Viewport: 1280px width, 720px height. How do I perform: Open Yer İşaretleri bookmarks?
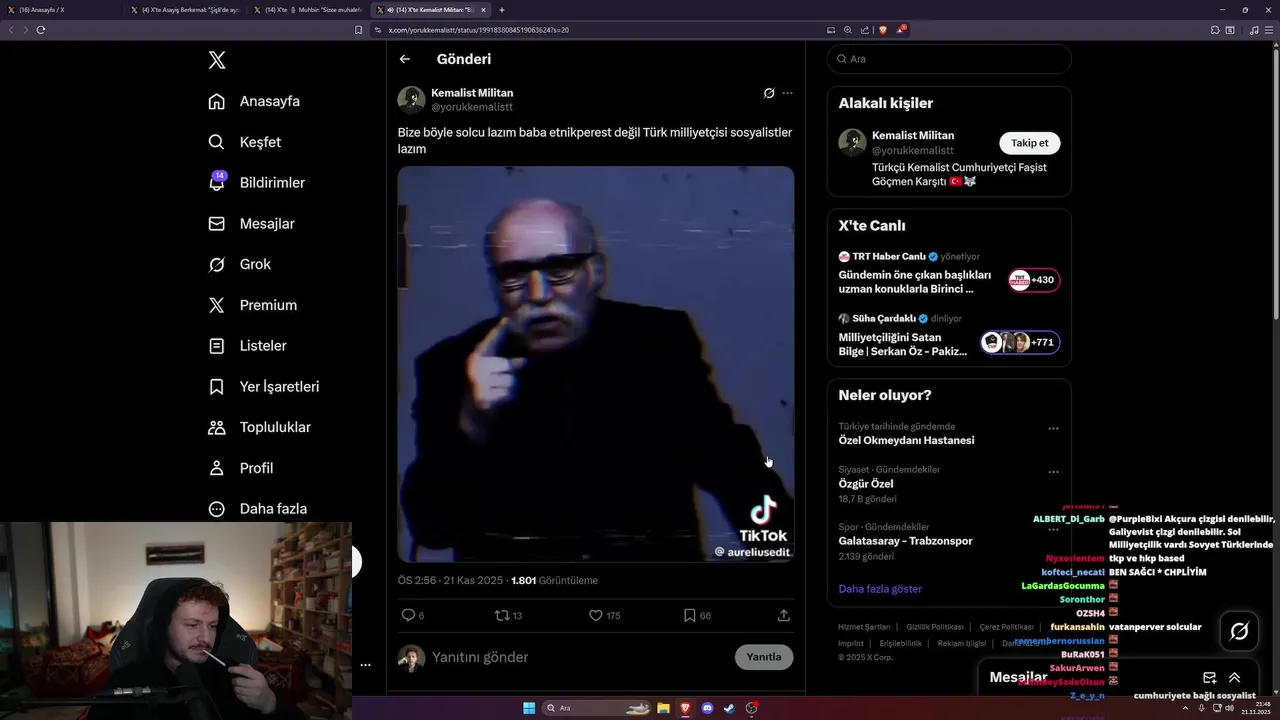[264, 386]
